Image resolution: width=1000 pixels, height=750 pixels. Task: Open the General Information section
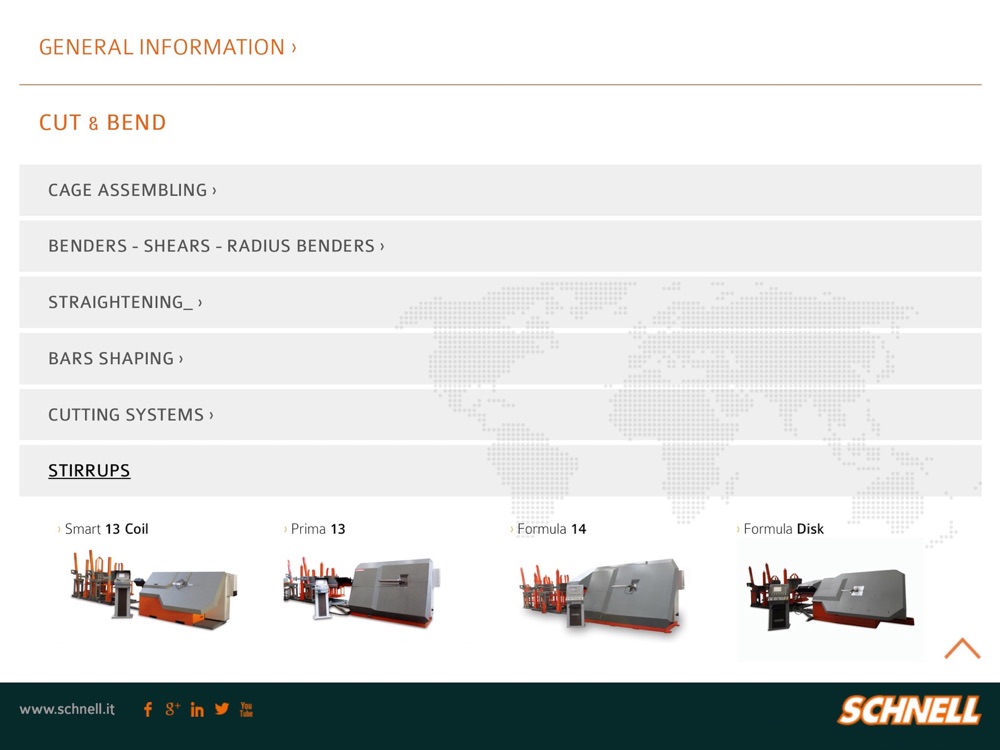coord(168,47)
